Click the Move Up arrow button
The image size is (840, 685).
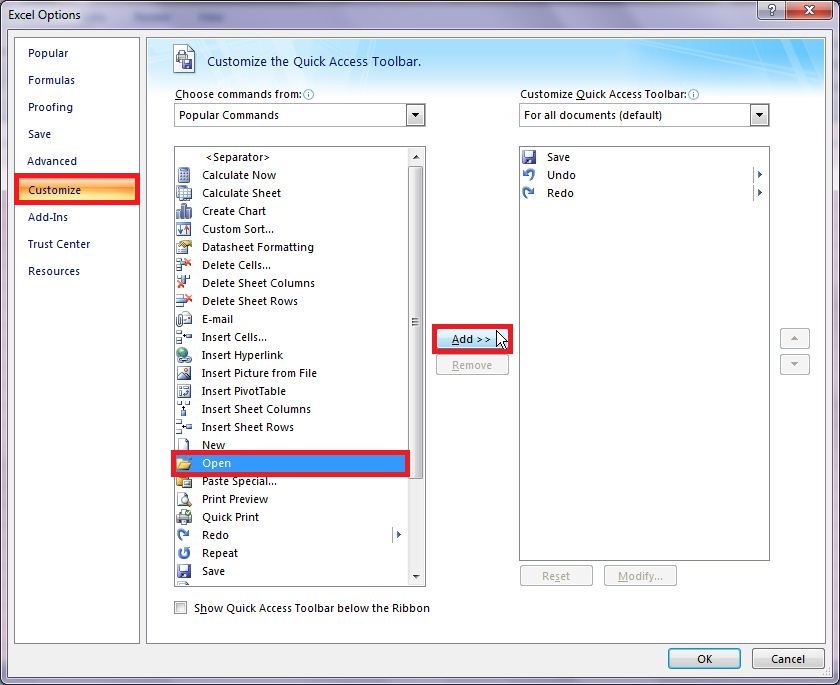794,338
